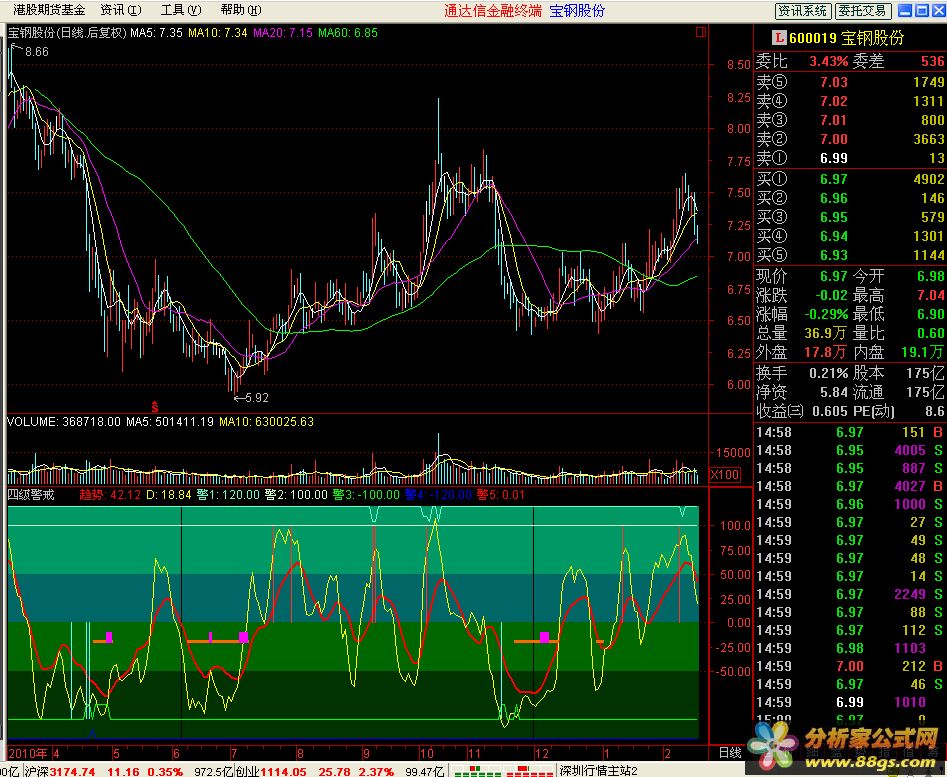947x777 pixels.
Task: Click the 内盘 19.1万 value
Action: pyautogui.click(x=923, y=352)
